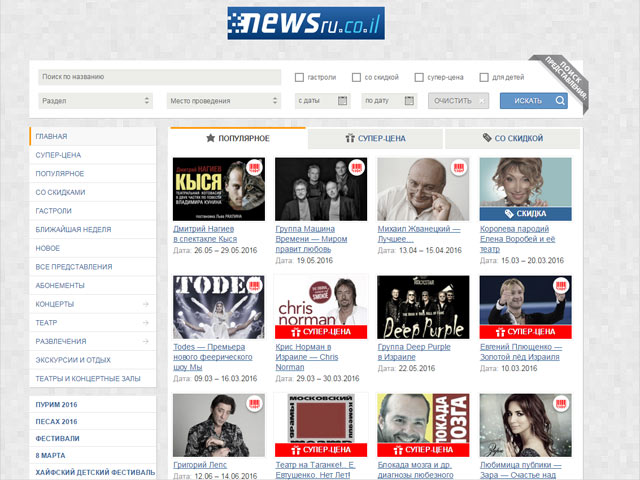Click СУПЕР-ЦЕНА banner on Театр на Таганке poster
The height and width of the screenshot is (480, 640).
pyautogui.click(x=321, y=450)
